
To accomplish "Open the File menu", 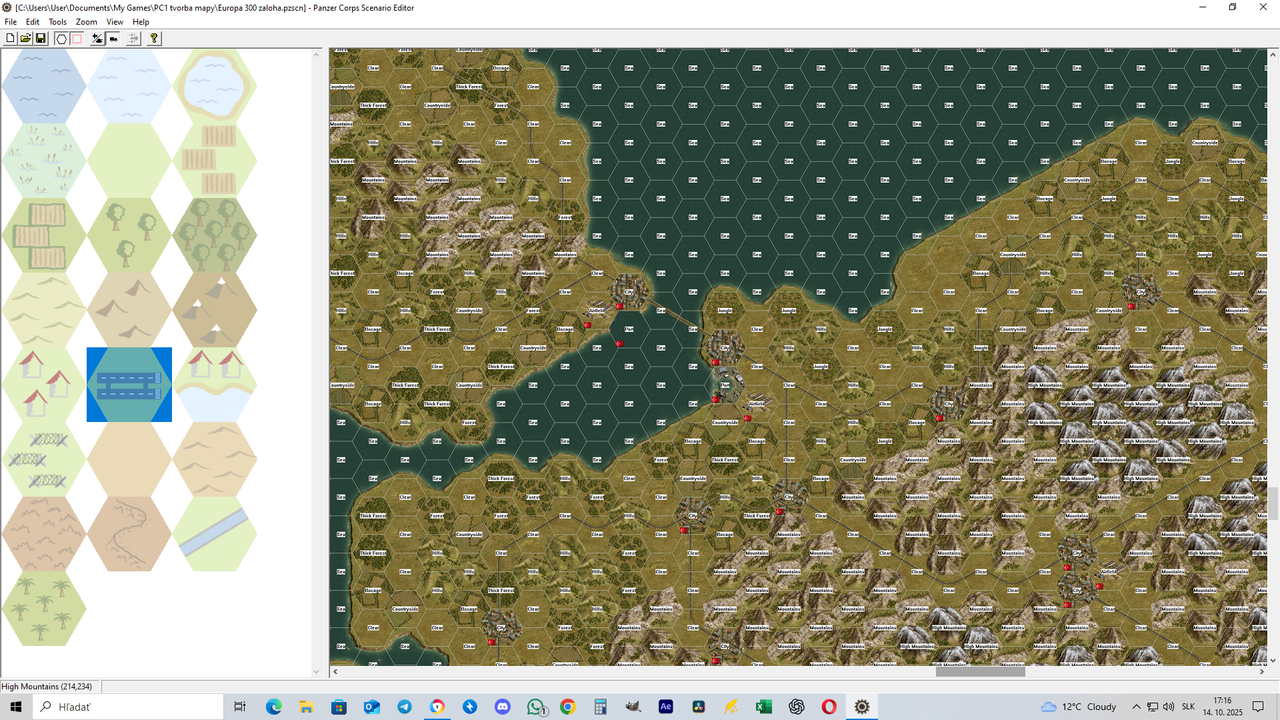I will pos(11,22).
